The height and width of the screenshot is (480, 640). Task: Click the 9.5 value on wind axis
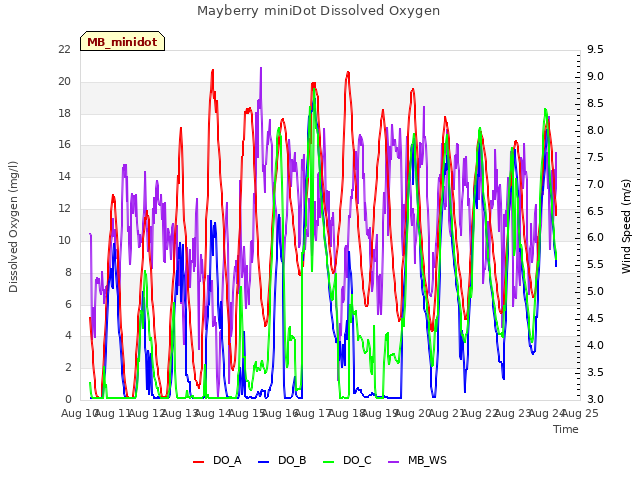click(x=595, y=50)
